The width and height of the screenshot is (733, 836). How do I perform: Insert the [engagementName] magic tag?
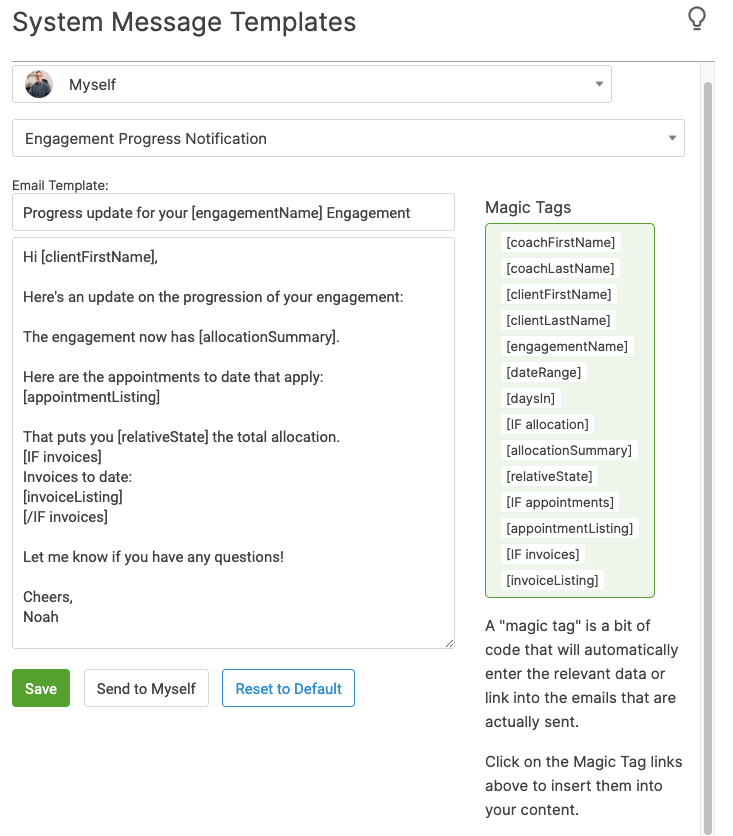(567, 346)
